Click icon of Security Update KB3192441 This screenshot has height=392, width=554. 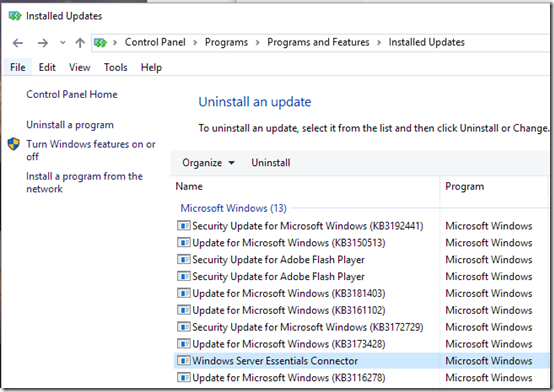pyautogui.click(x=184, y=226)
